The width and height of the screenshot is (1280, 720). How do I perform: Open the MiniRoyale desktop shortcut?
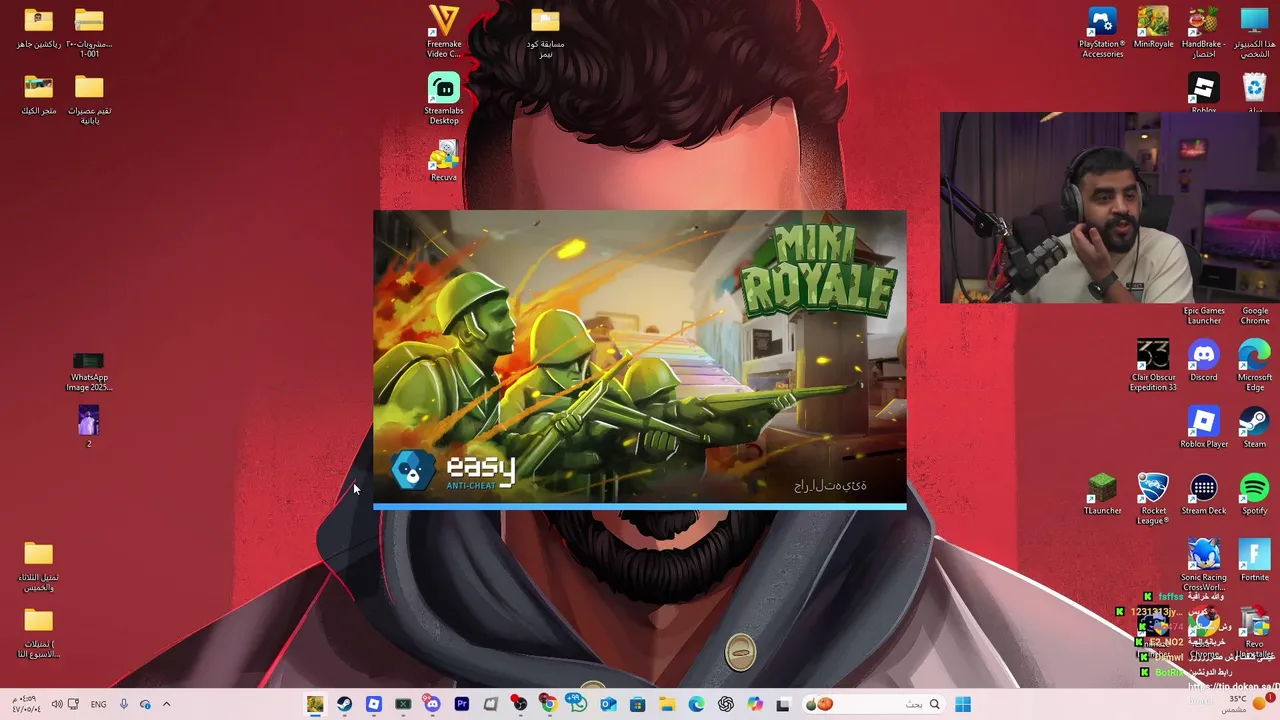1153,29
